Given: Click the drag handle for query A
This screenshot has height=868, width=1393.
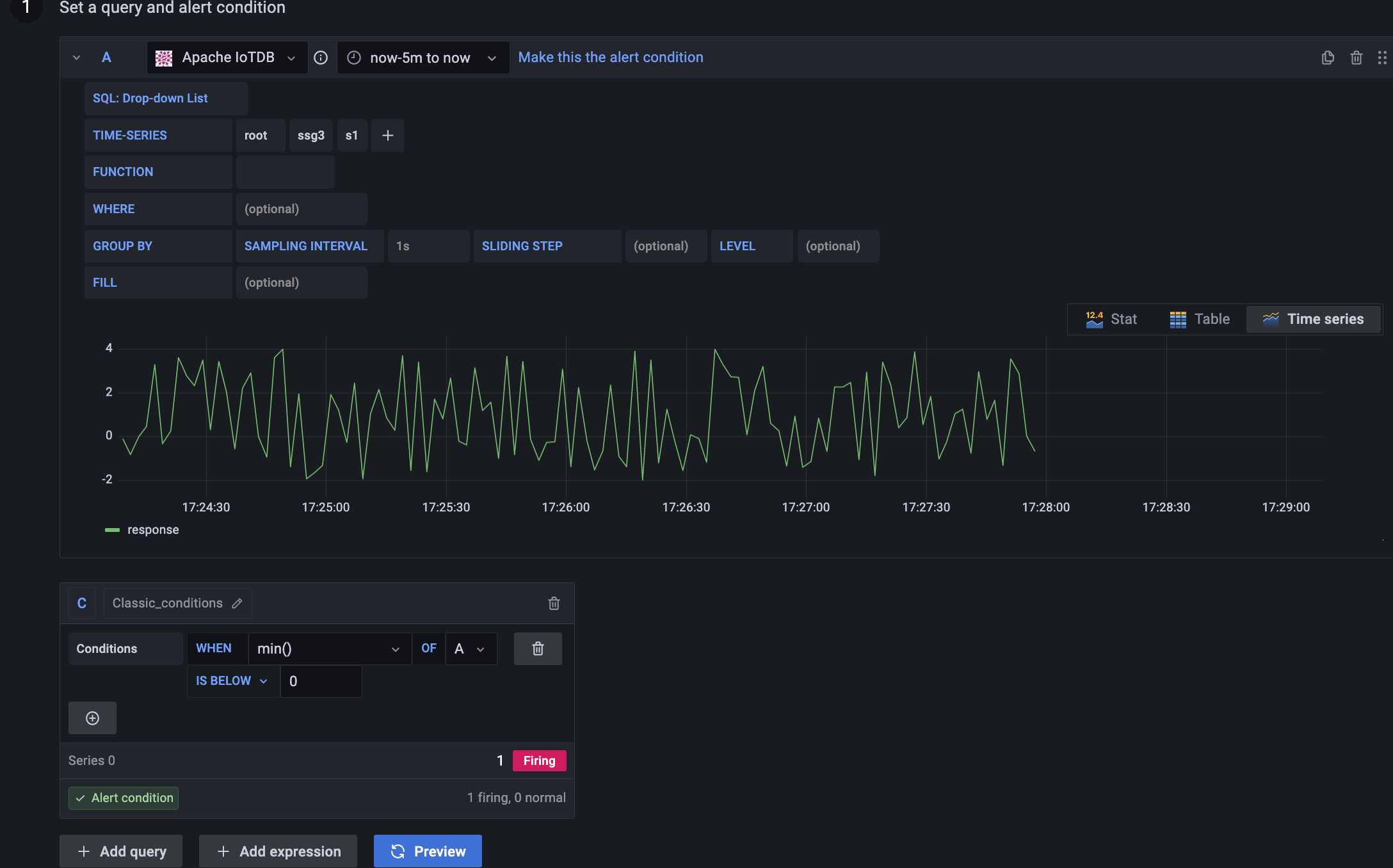Looking at the screenshot, I should click(x=1382, y=58).
